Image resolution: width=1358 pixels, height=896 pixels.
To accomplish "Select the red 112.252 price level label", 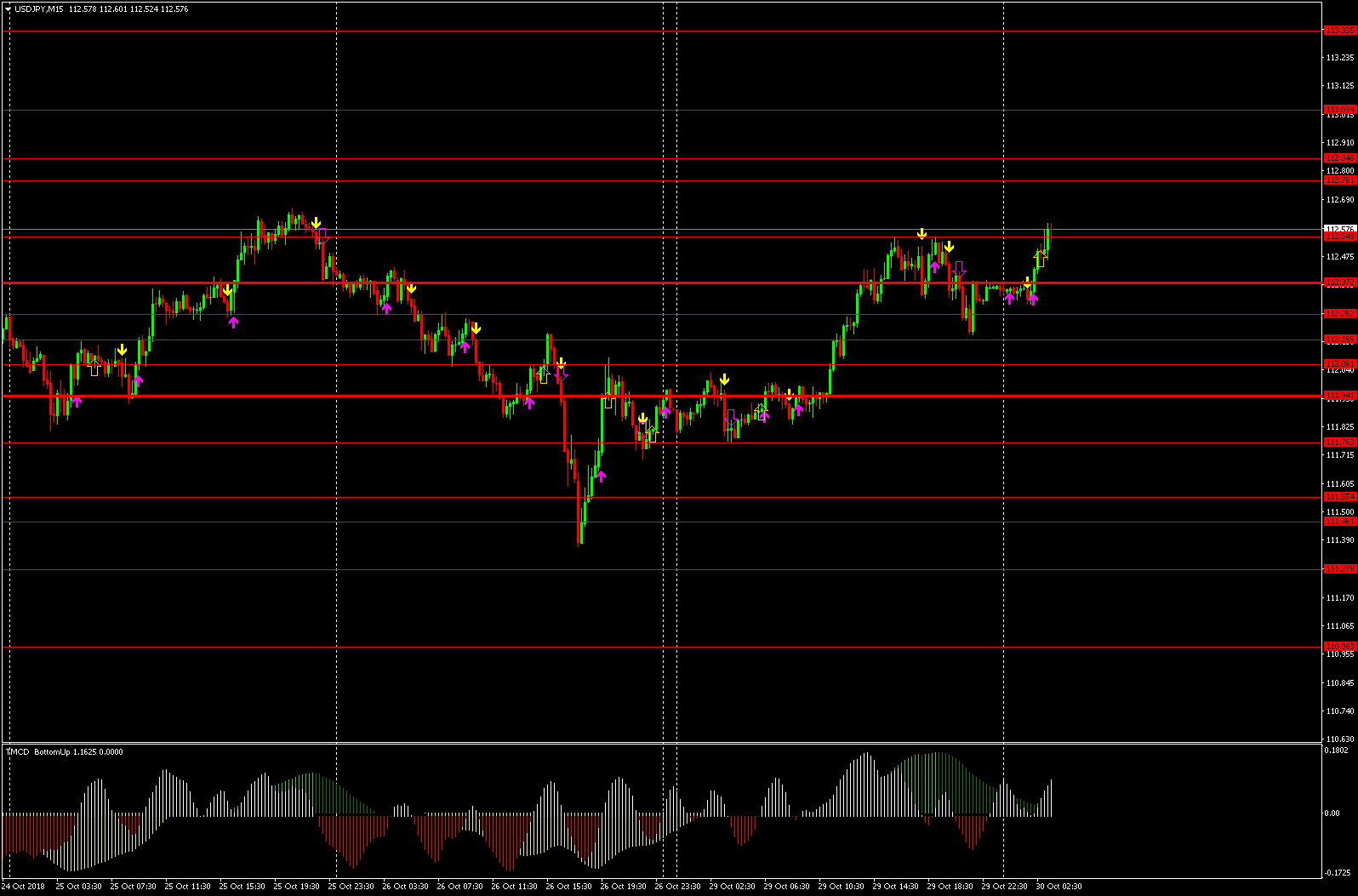I will coord(1339,314).
